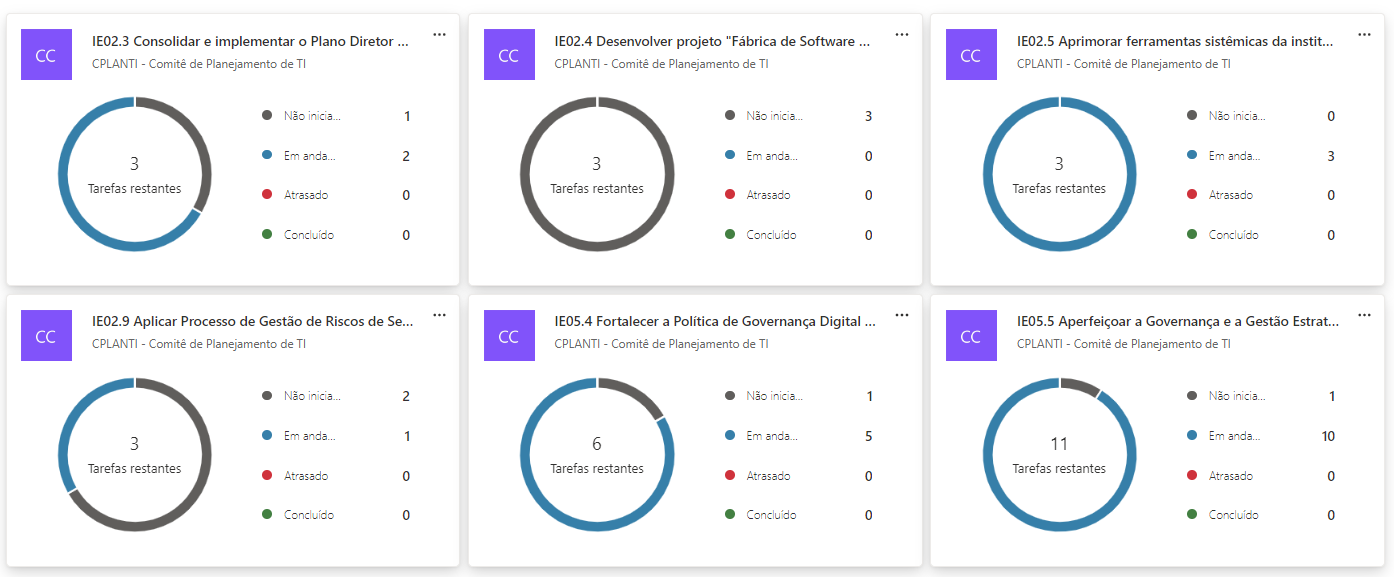
Task: Click the CC avatar icon on IE02.5 card
Action: point(970,55)
